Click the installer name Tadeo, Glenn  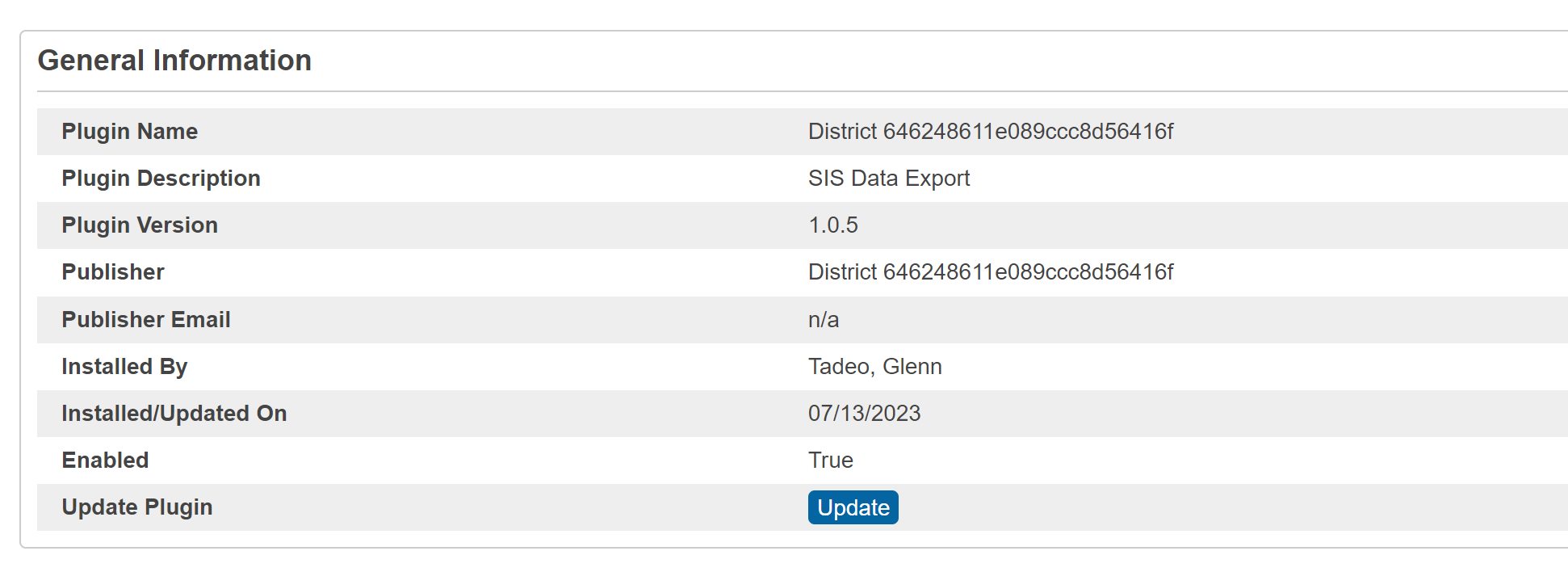875,366
